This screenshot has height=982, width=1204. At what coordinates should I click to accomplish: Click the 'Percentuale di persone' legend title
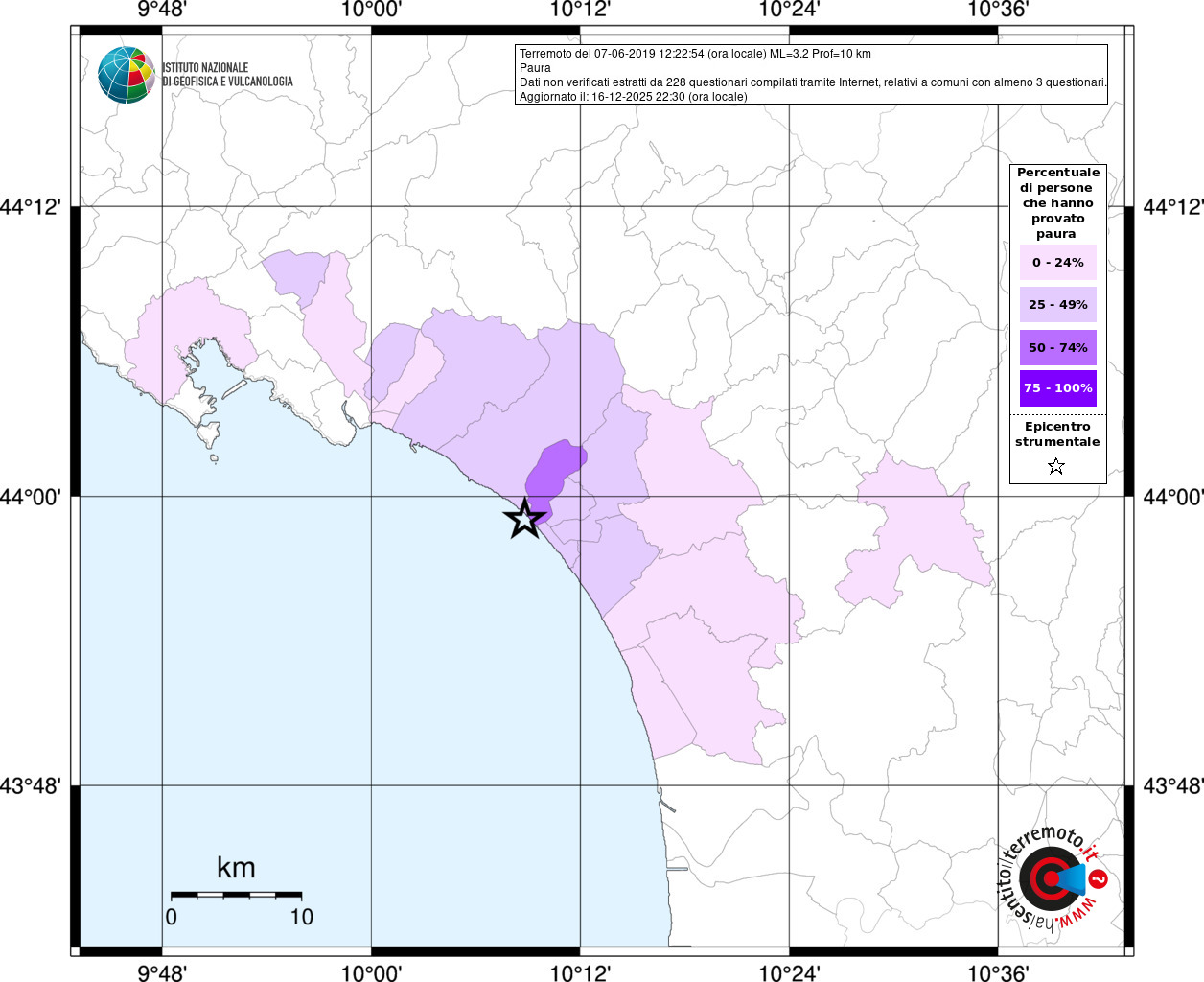pyautogui.click(x=1058, y=202)
